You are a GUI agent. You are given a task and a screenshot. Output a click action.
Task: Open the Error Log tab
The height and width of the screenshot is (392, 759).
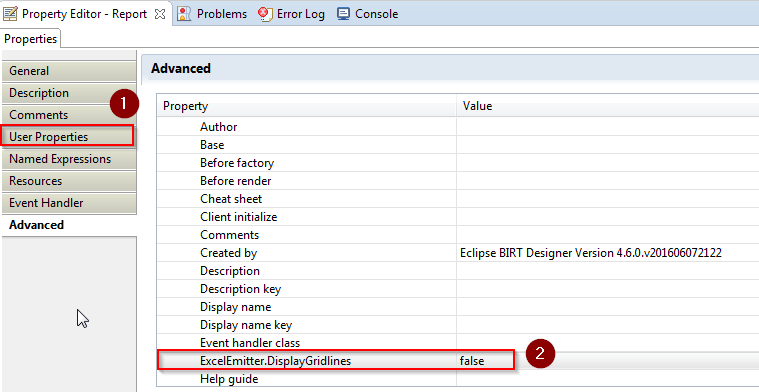tap(291, 14)
